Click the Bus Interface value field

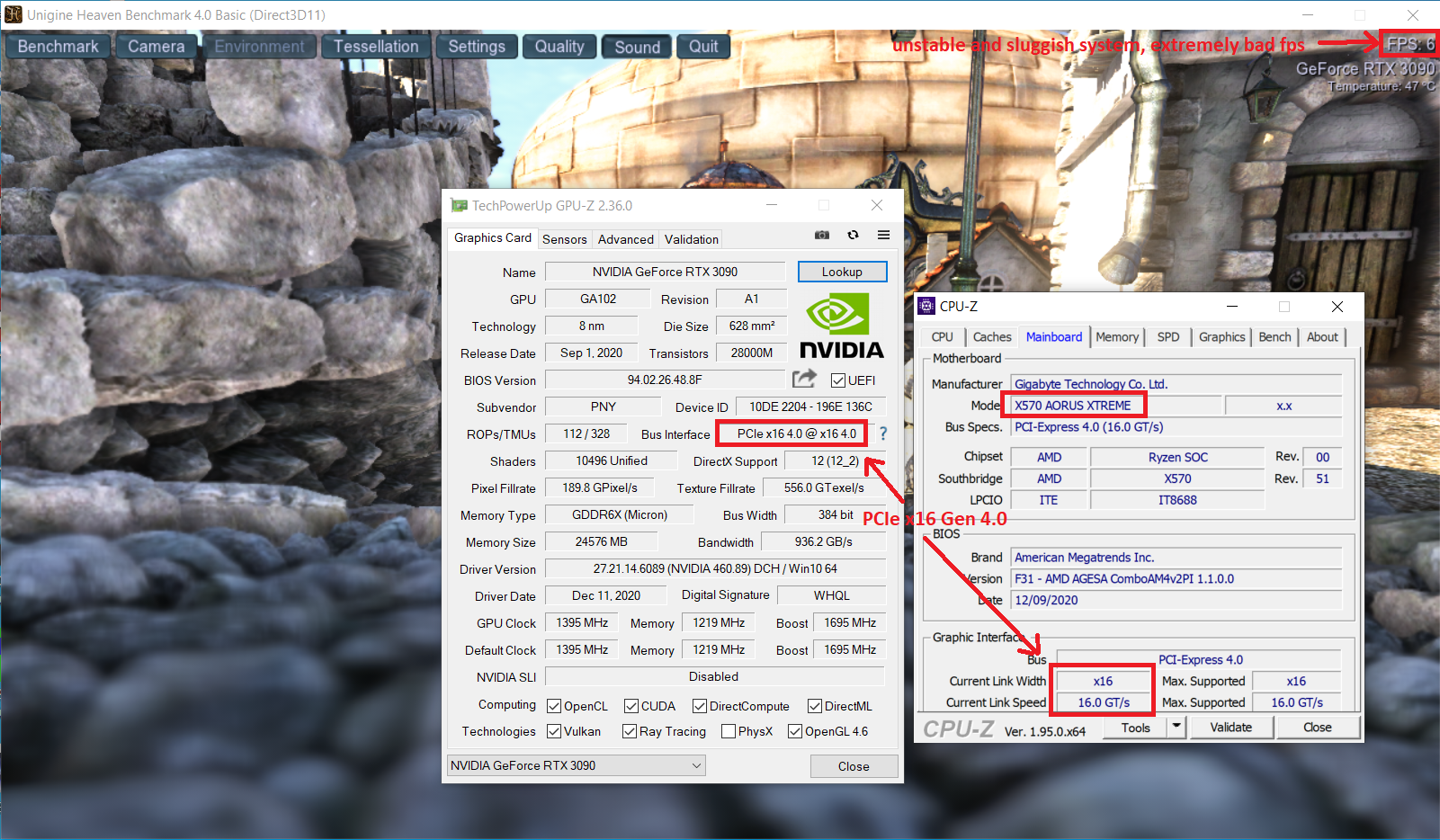(792, 433)
